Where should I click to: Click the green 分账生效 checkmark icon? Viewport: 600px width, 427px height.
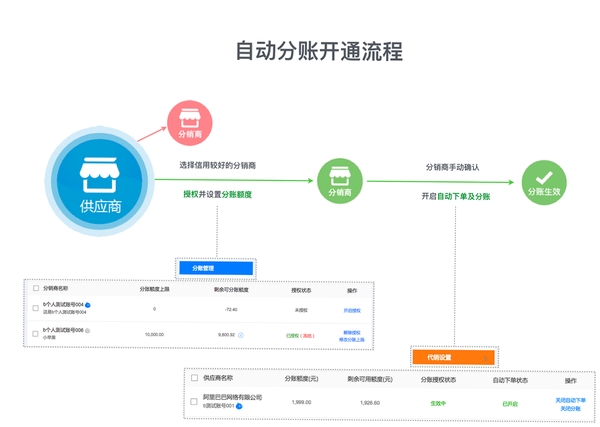(544, 182)
